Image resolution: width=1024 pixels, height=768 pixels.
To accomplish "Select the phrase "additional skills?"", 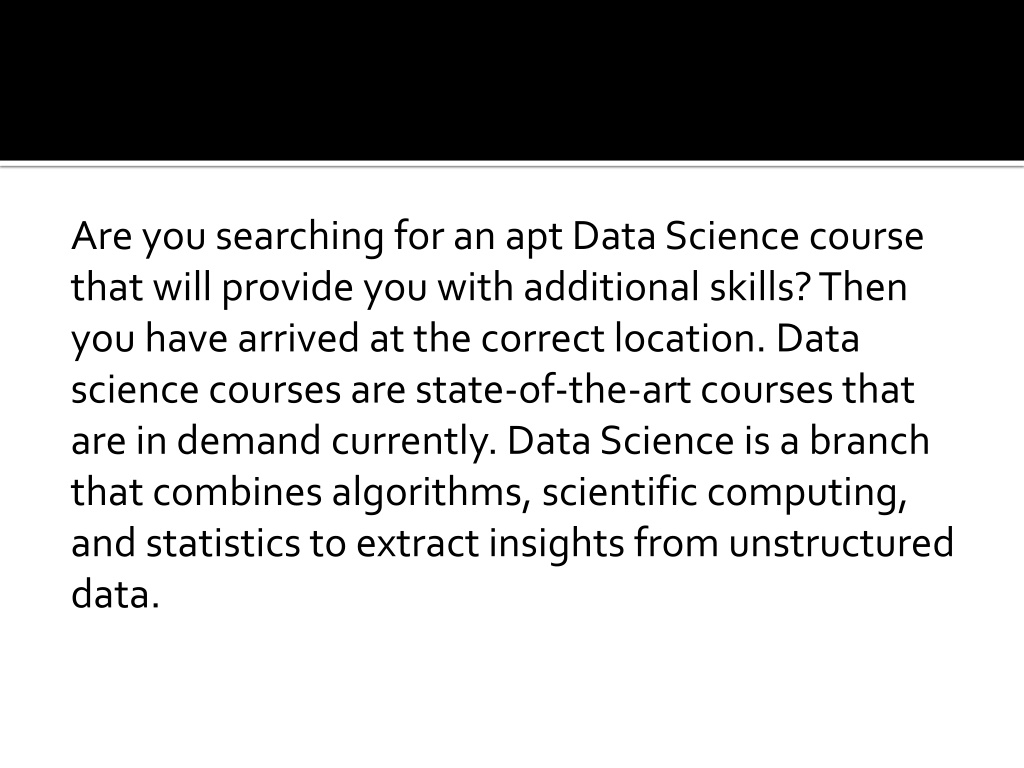I will (666, 287).
